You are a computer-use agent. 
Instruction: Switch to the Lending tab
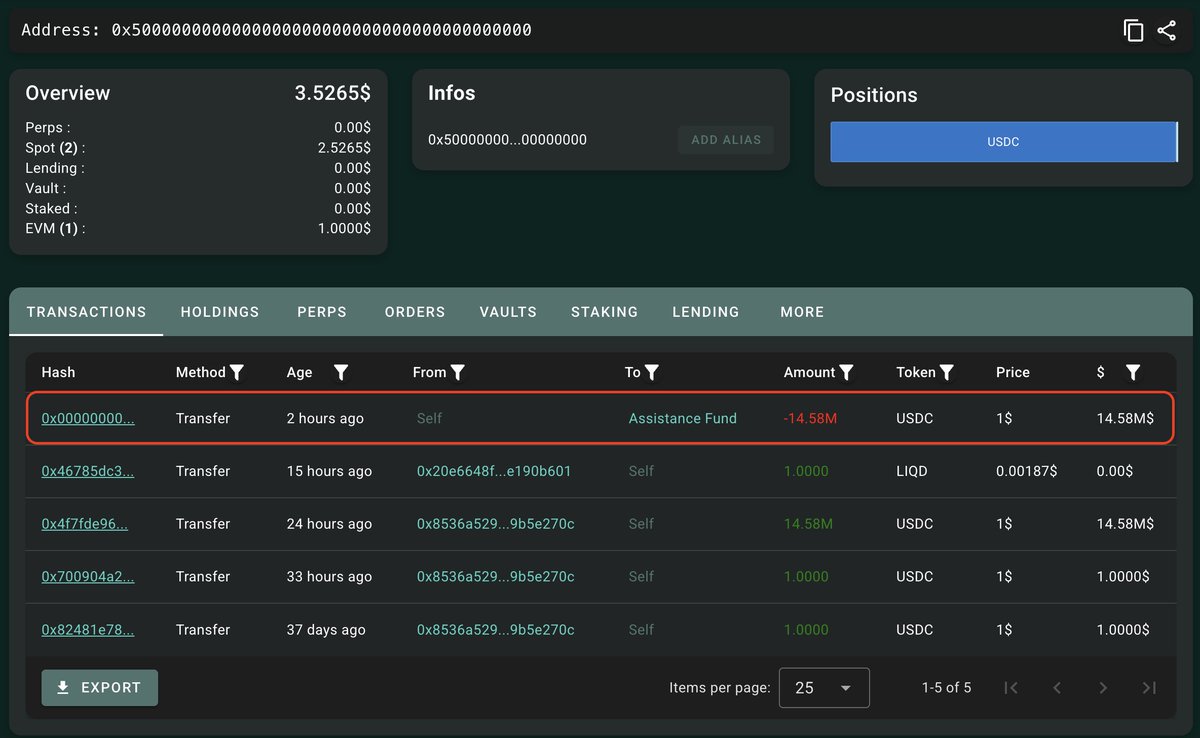click(706, 312)
